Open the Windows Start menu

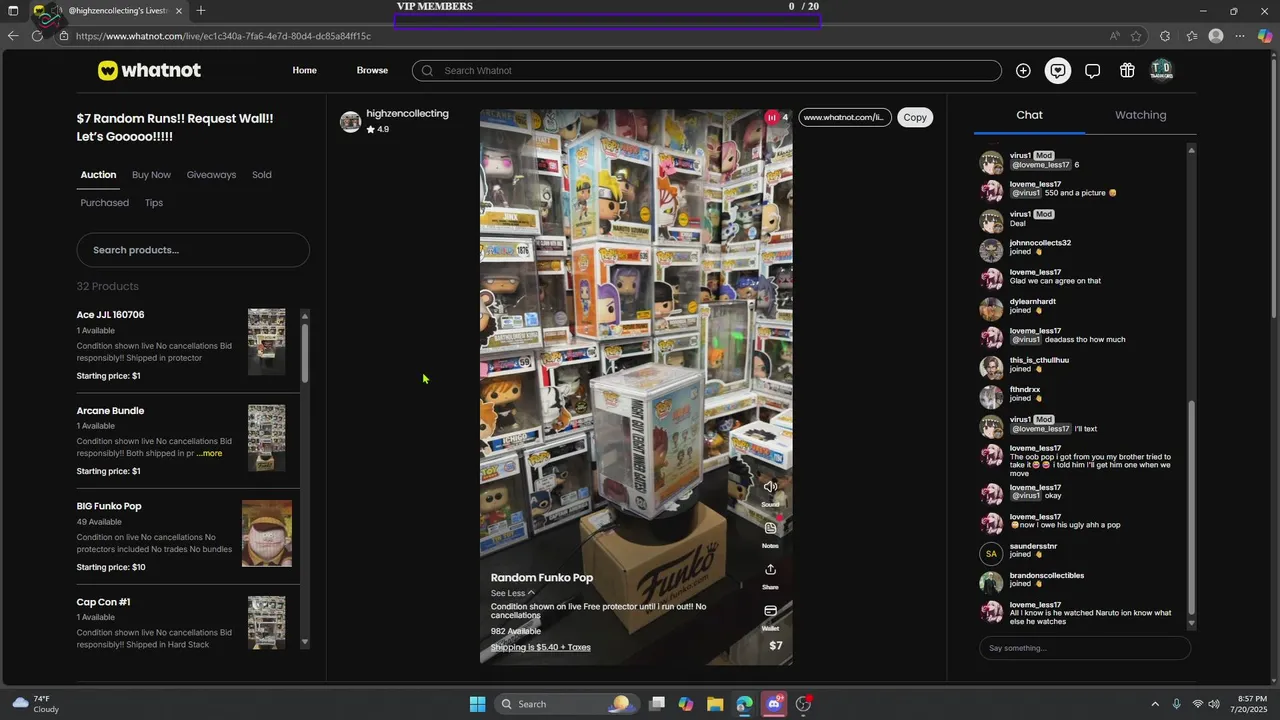click(477, 704)
